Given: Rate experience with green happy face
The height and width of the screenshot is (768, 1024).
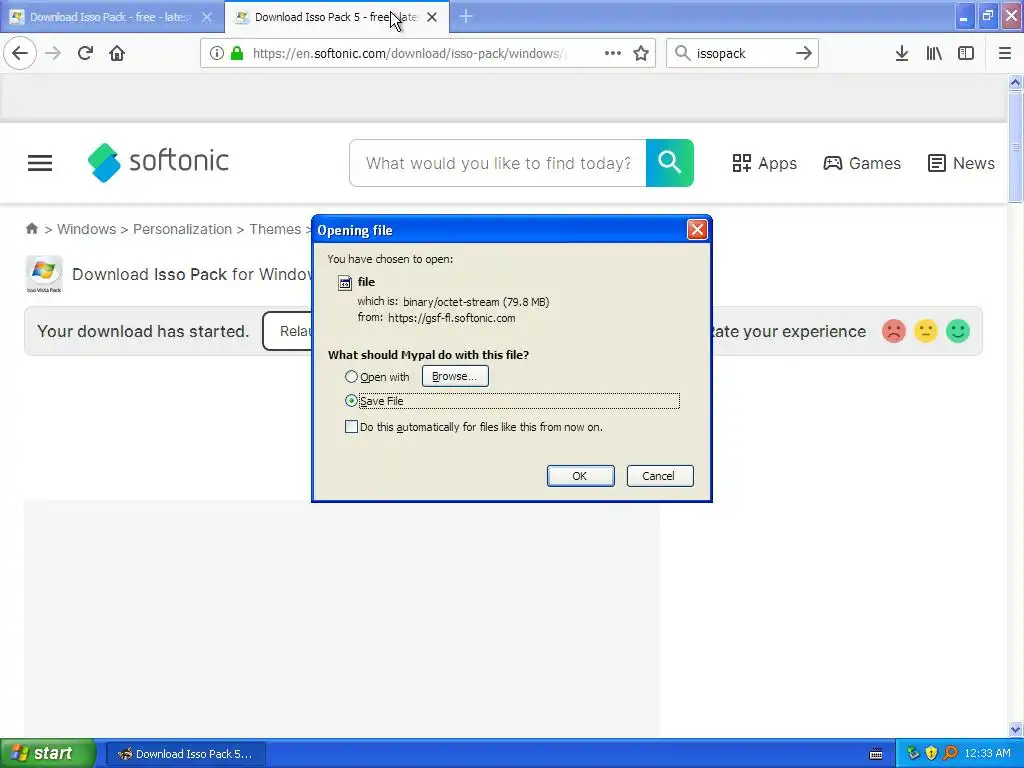Looking at the screenshot, I should tap(957, 331).
